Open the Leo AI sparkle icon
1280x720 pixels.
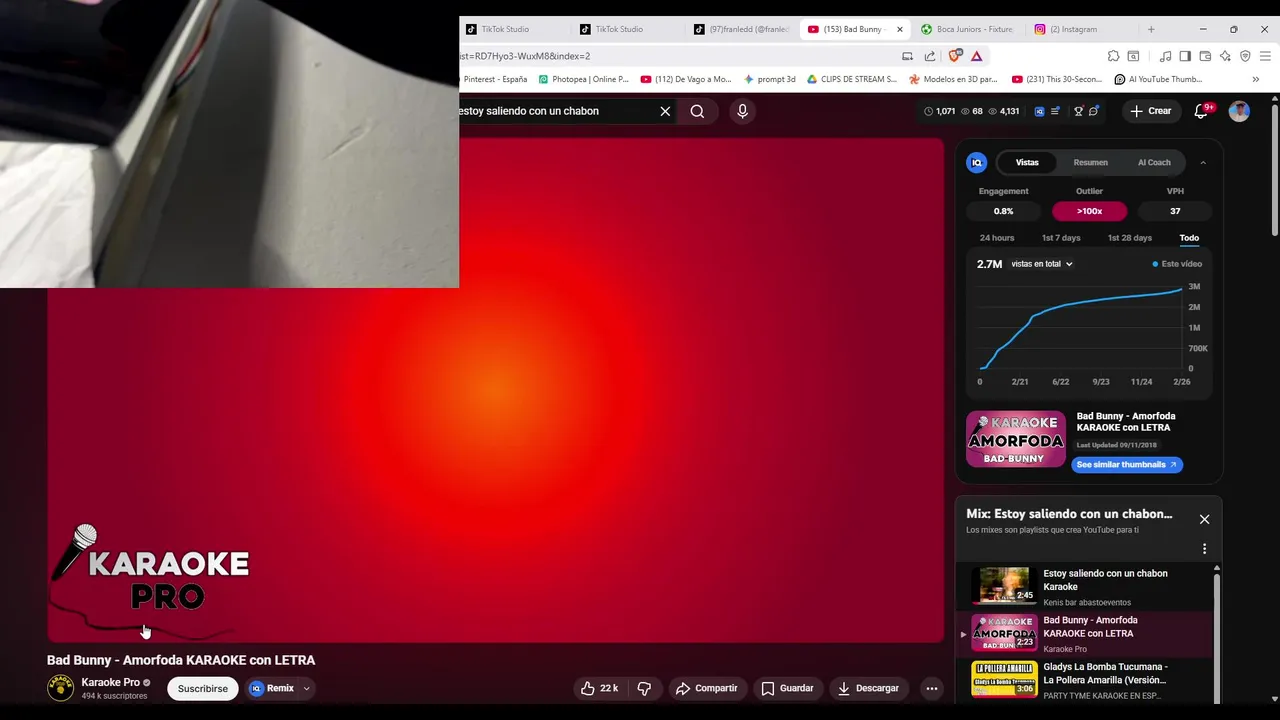click(x=1225, y=56)
